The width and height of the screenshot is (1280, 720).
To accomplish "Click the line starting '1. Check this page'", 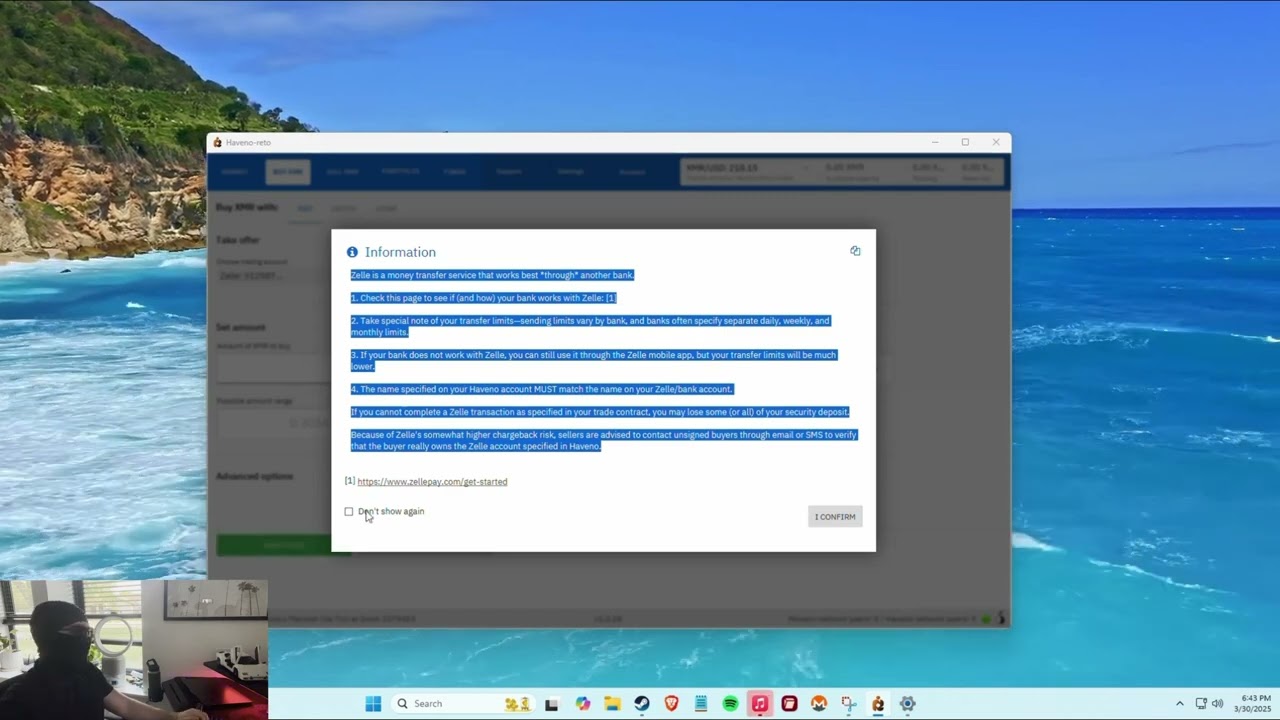I will (x=483, y=298).
